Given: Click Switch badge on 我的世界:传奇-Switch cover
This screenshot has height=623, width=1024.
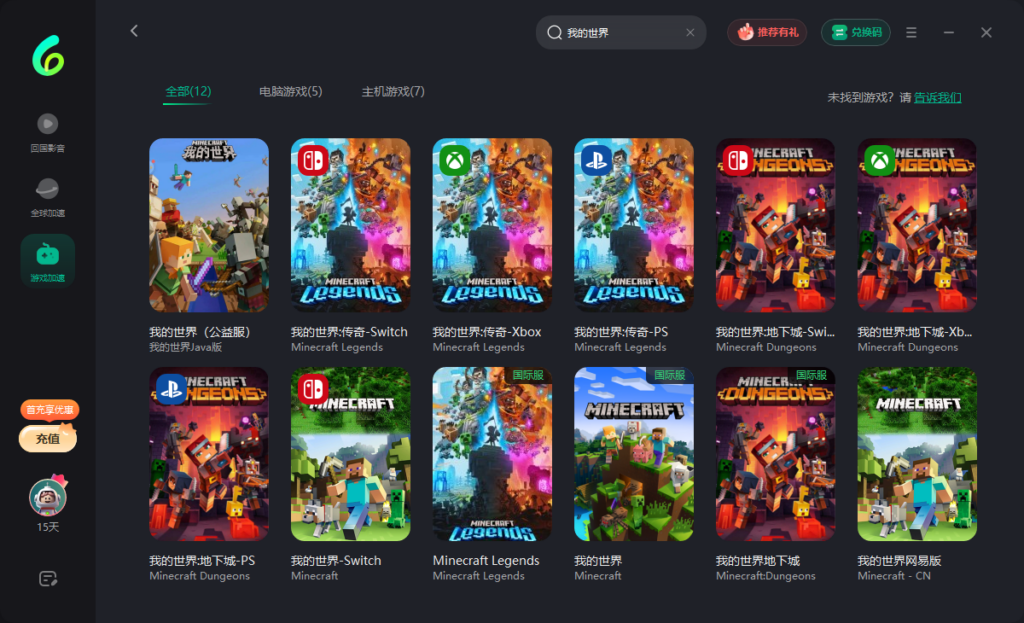Looking at the screenshot, I should pos(313,160).
